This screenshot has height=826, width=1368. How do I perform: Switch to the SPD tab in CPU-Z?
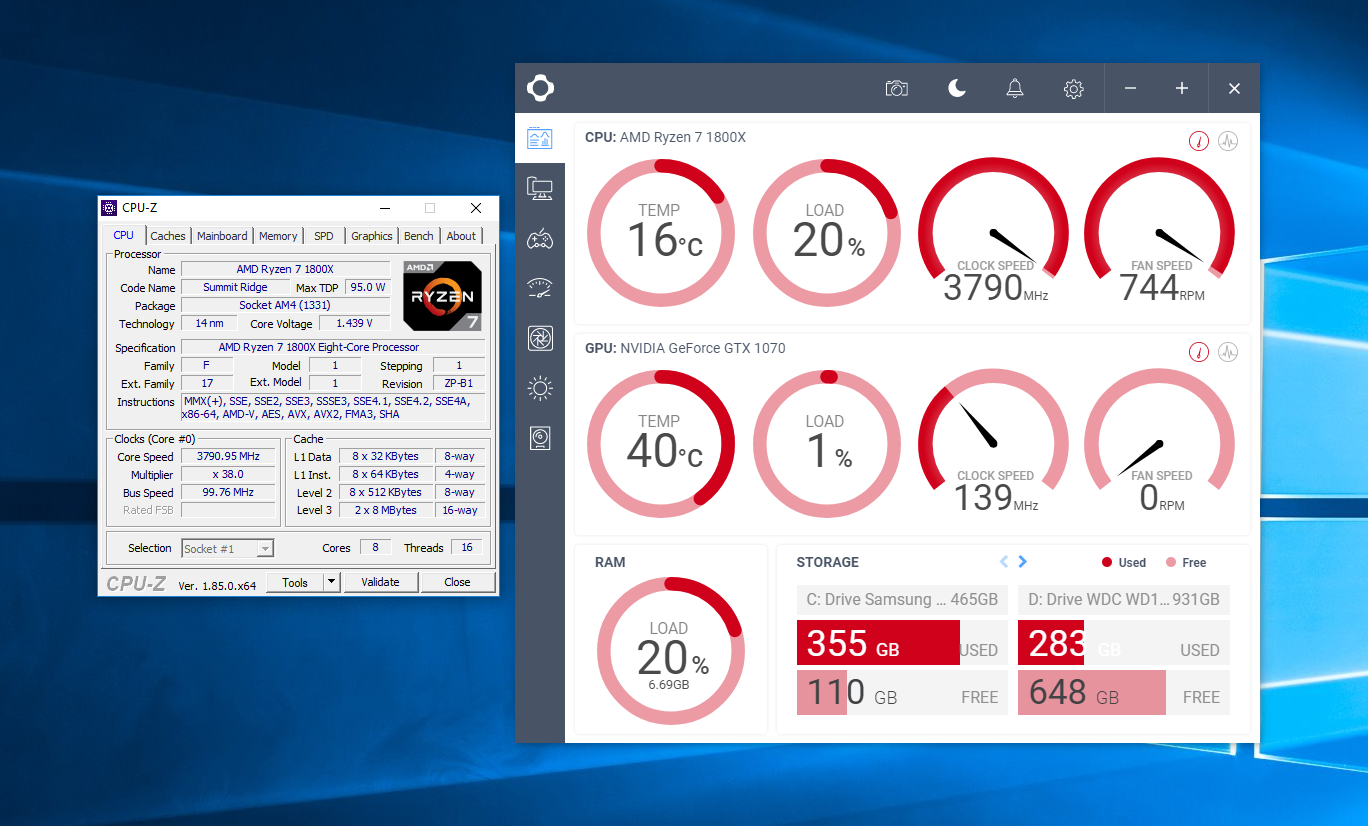(x=324, y=236)
